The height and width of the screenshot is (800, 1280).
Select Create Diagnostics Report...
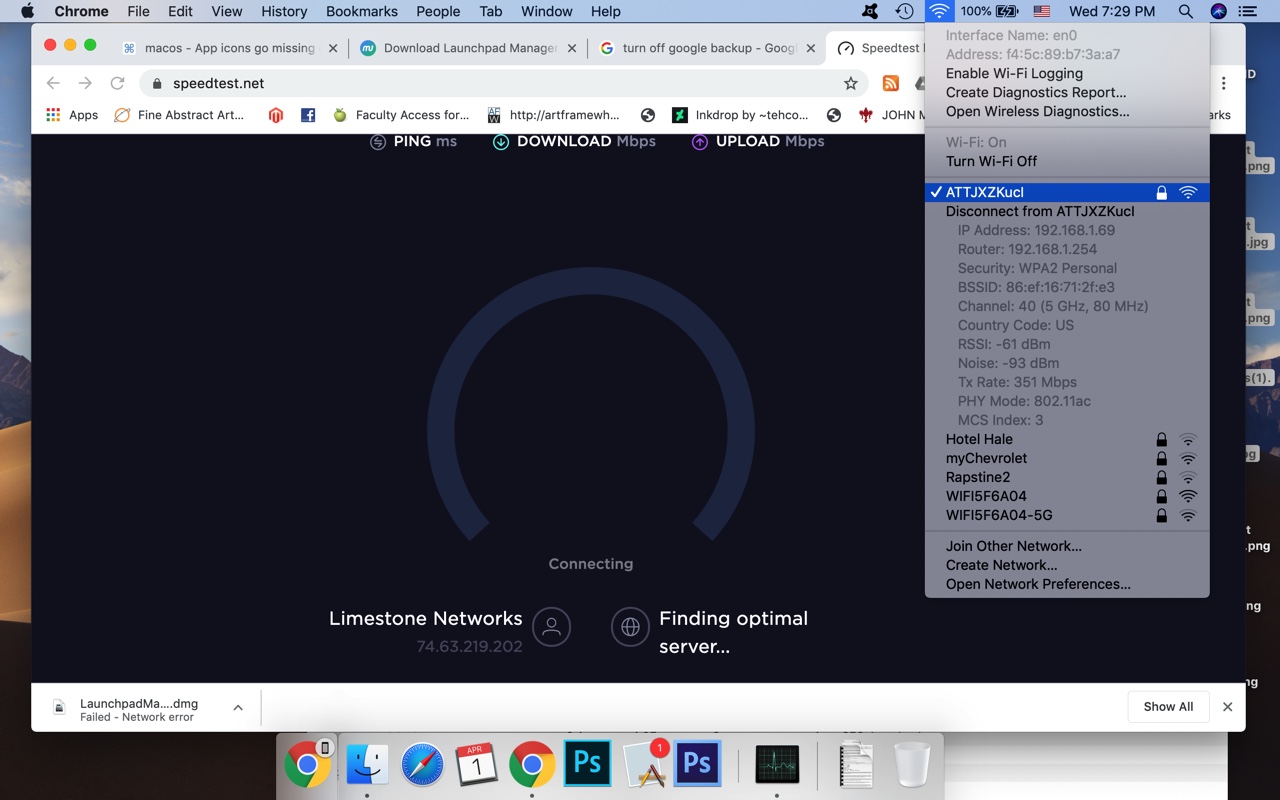(1035, 92)
